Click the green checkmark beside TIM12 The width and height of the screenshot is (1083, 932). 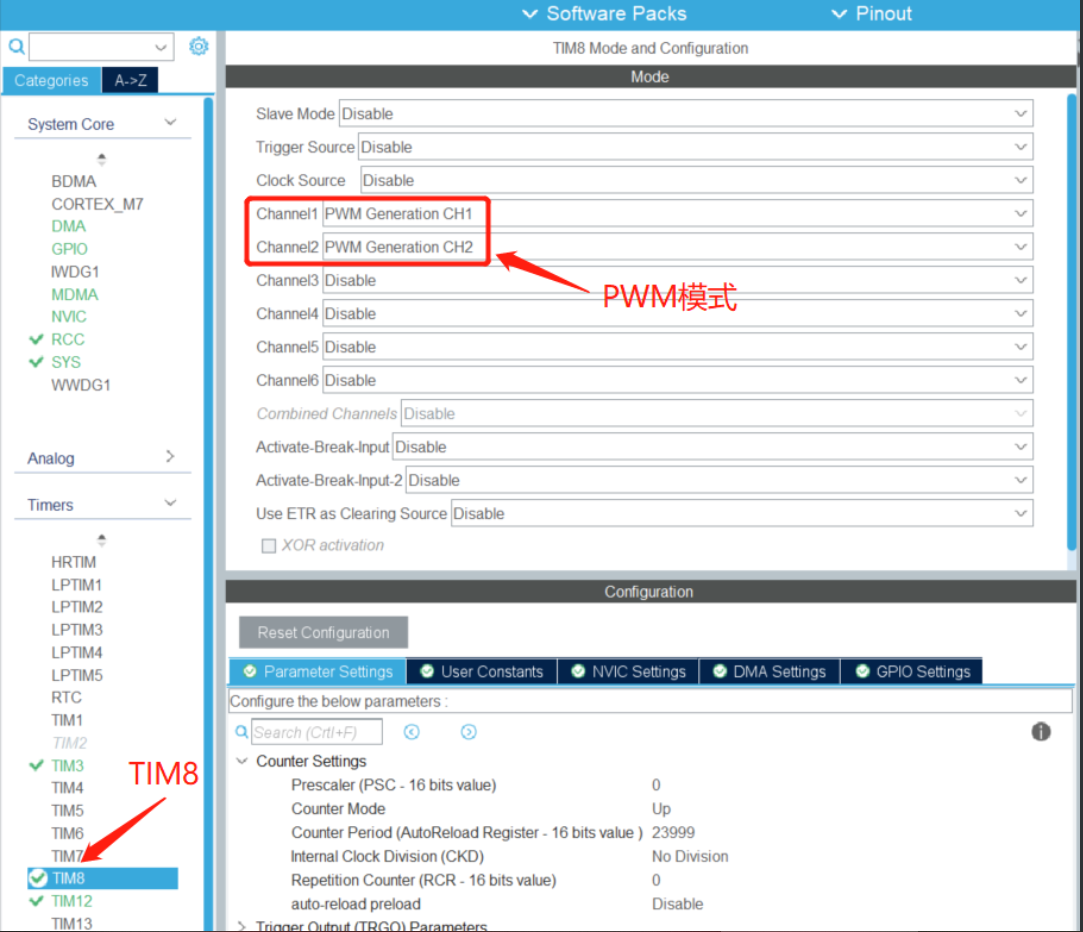pos(37,901)
